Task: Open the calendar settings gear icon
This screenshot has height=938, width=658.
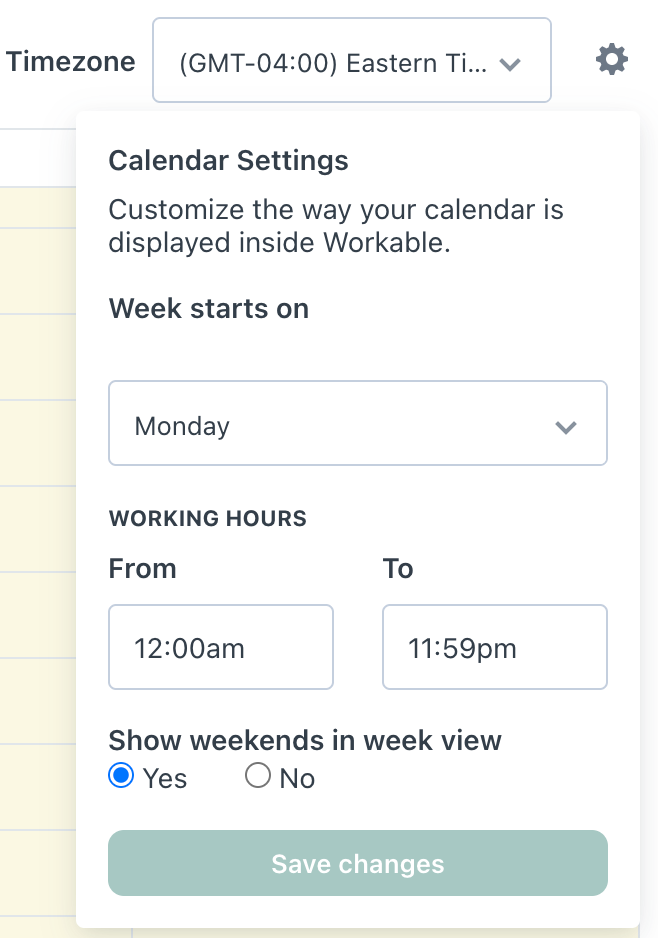Action: tap(611, 59)
